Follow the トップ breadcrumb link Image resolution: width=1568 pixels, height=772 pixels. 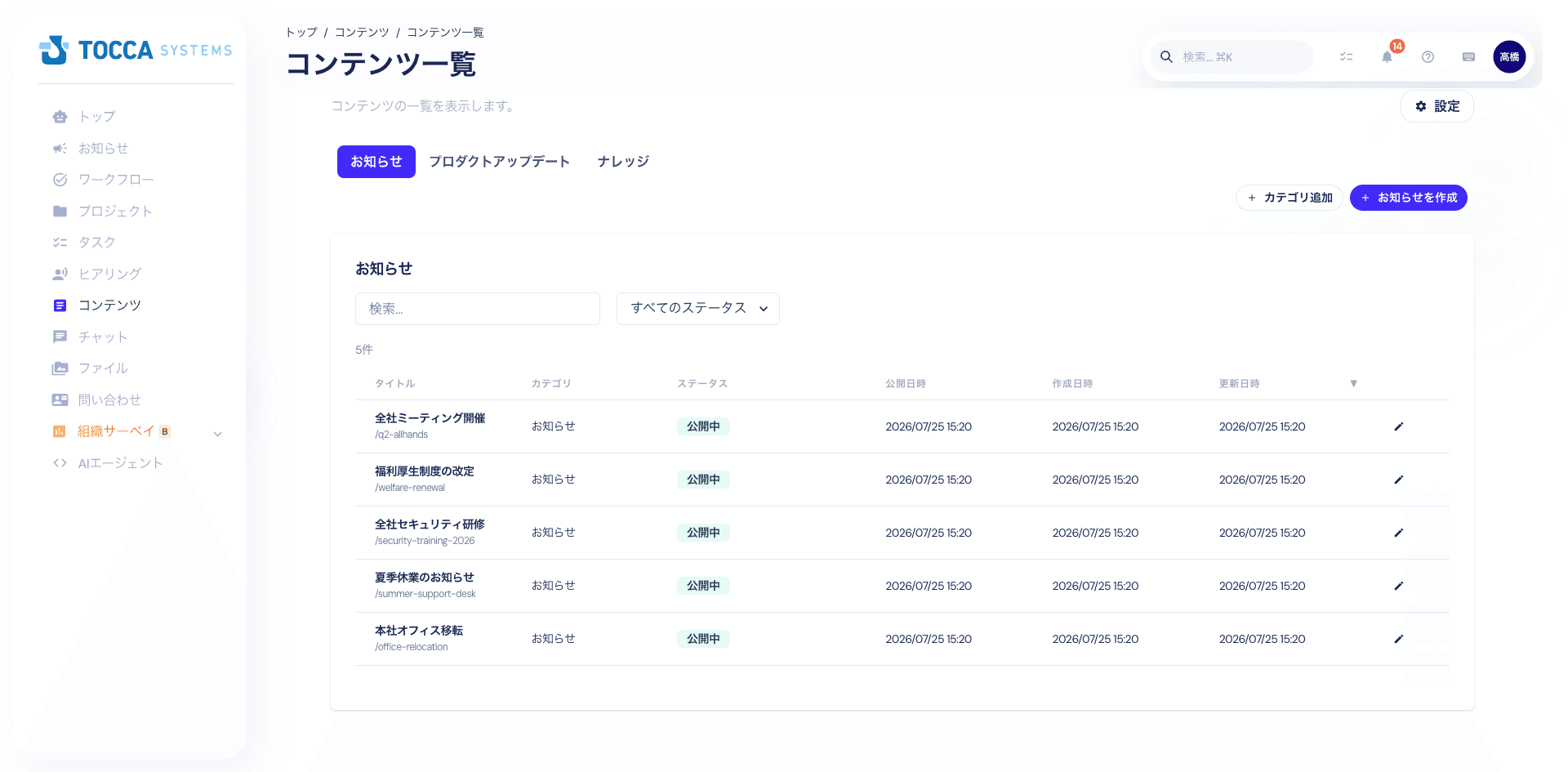click(x=301, y=33)
